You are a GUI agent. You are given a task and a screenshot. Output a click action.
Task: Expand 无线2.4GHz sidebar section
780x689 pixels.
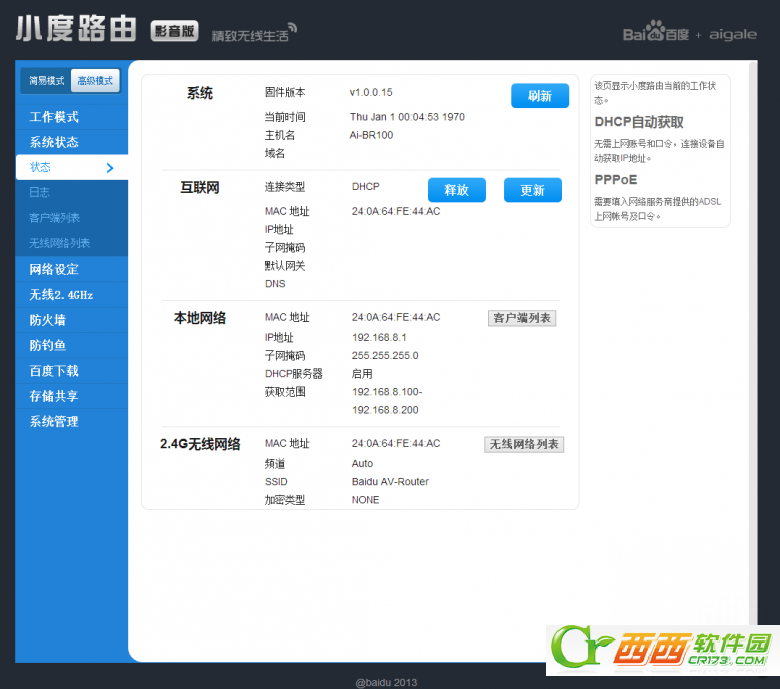tap(72, 295)
